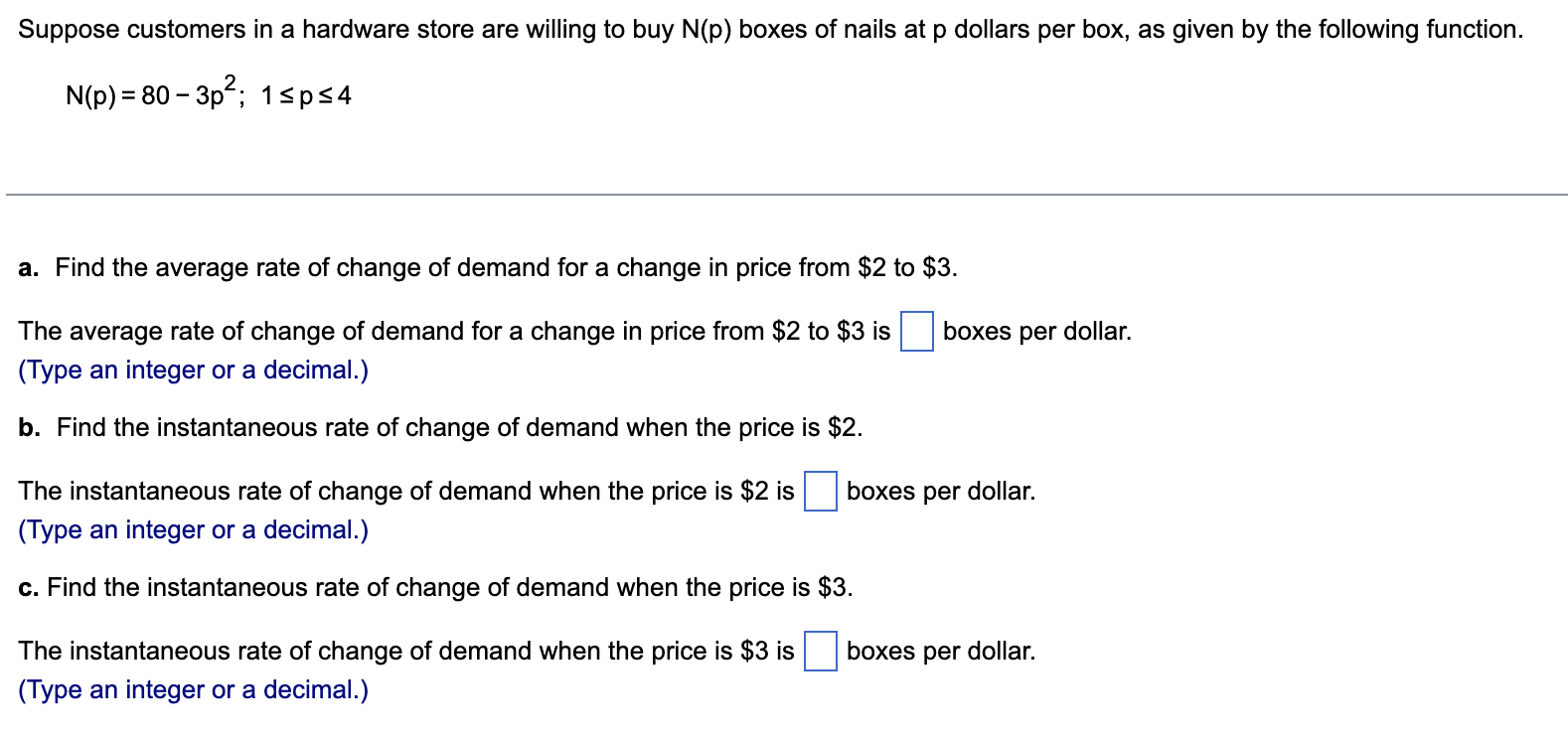This screenshot has height=739, width=1568.
Task: Click the function text N(p) = 80 − 3p²
Action: [x=151, y=92]
